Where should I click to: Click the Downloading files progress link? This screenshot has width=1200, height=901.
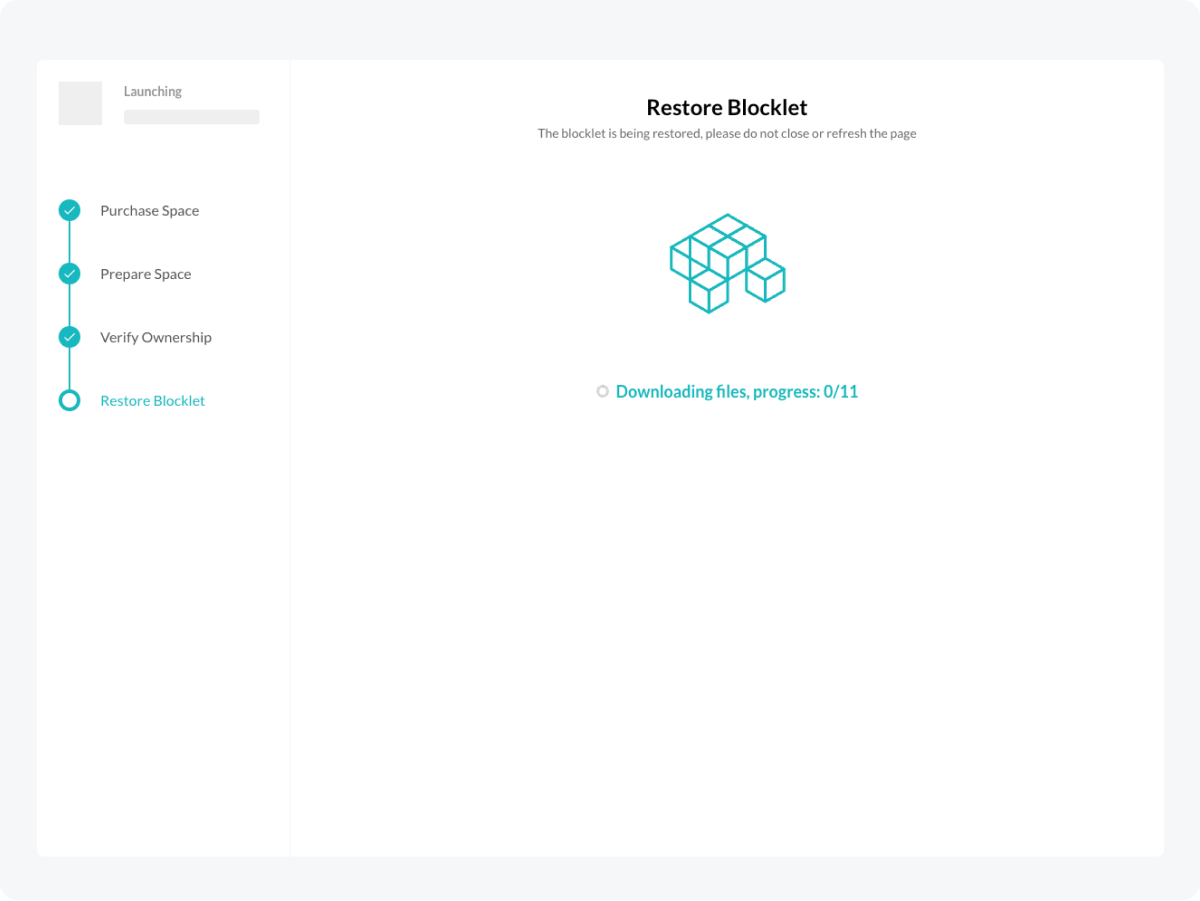point(737,391)
